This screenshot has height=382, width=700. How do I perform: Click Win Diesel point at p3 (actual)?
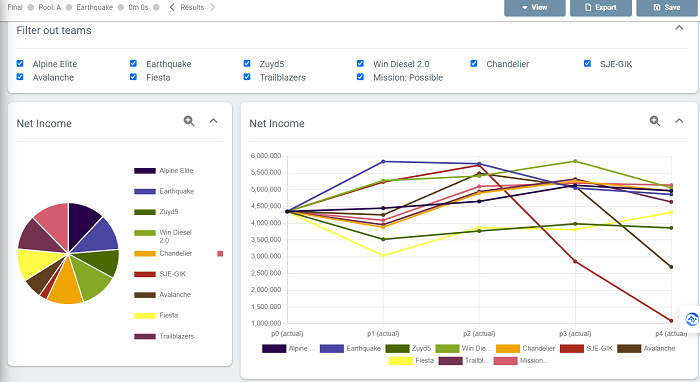pos(575,161)
